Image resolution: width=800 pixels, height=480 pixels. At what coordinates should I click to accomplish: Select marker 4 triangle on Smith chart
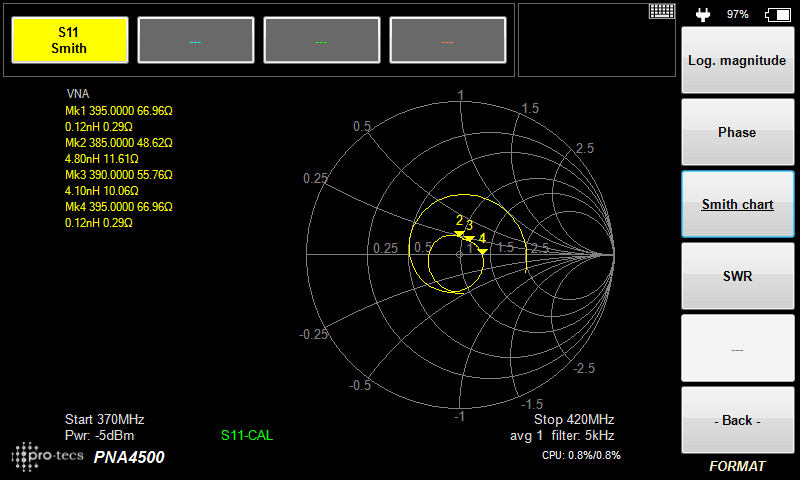[x=482, y=251]
